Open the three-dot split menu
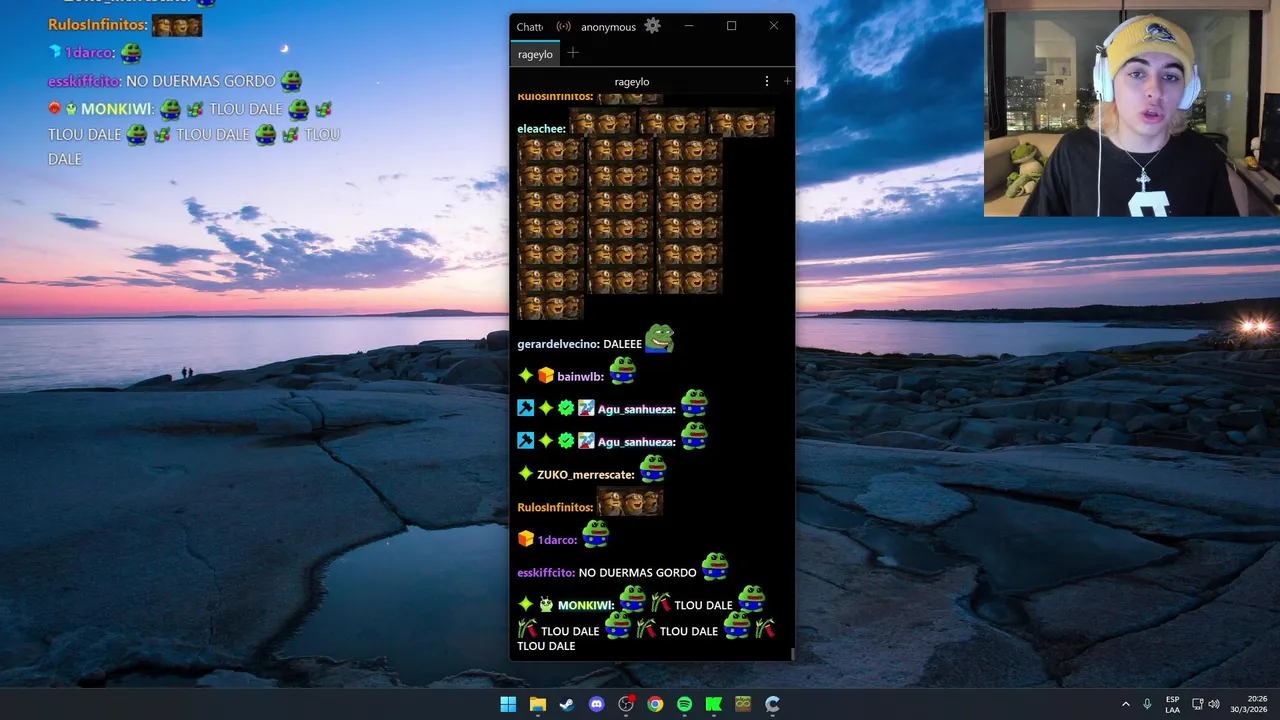This screenshot has width=1280, height=720. pos(767,81)
